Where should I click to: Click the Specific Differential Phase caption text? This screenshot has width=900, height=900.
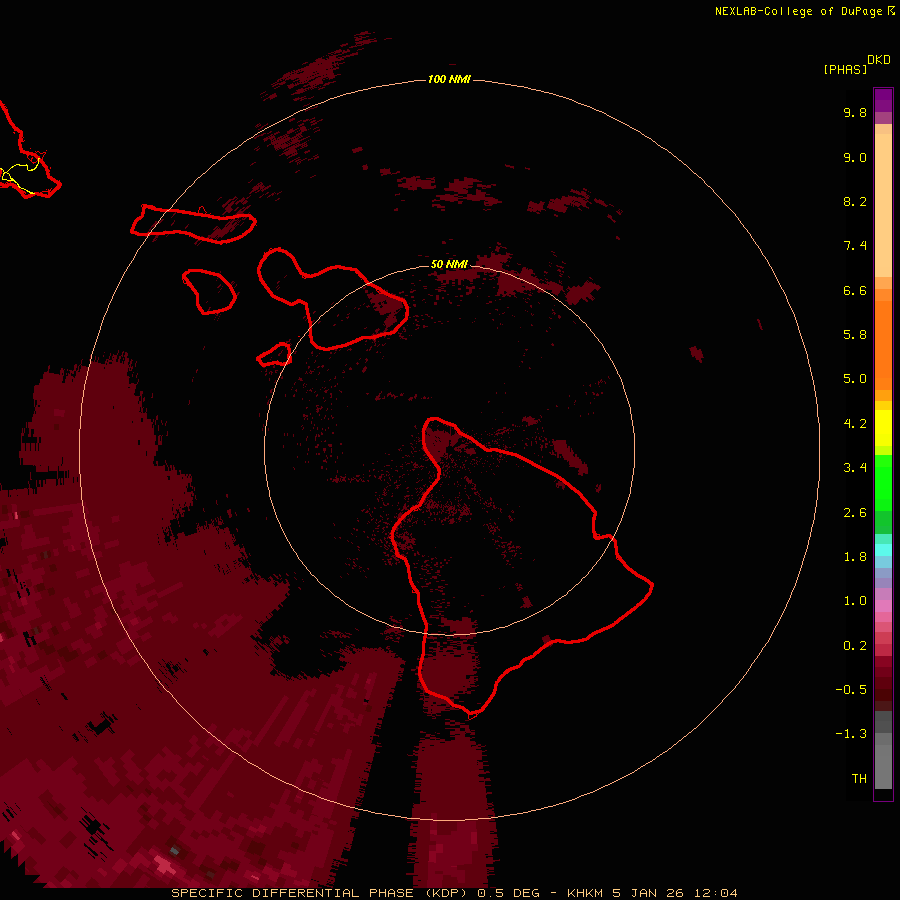point(454,893)
